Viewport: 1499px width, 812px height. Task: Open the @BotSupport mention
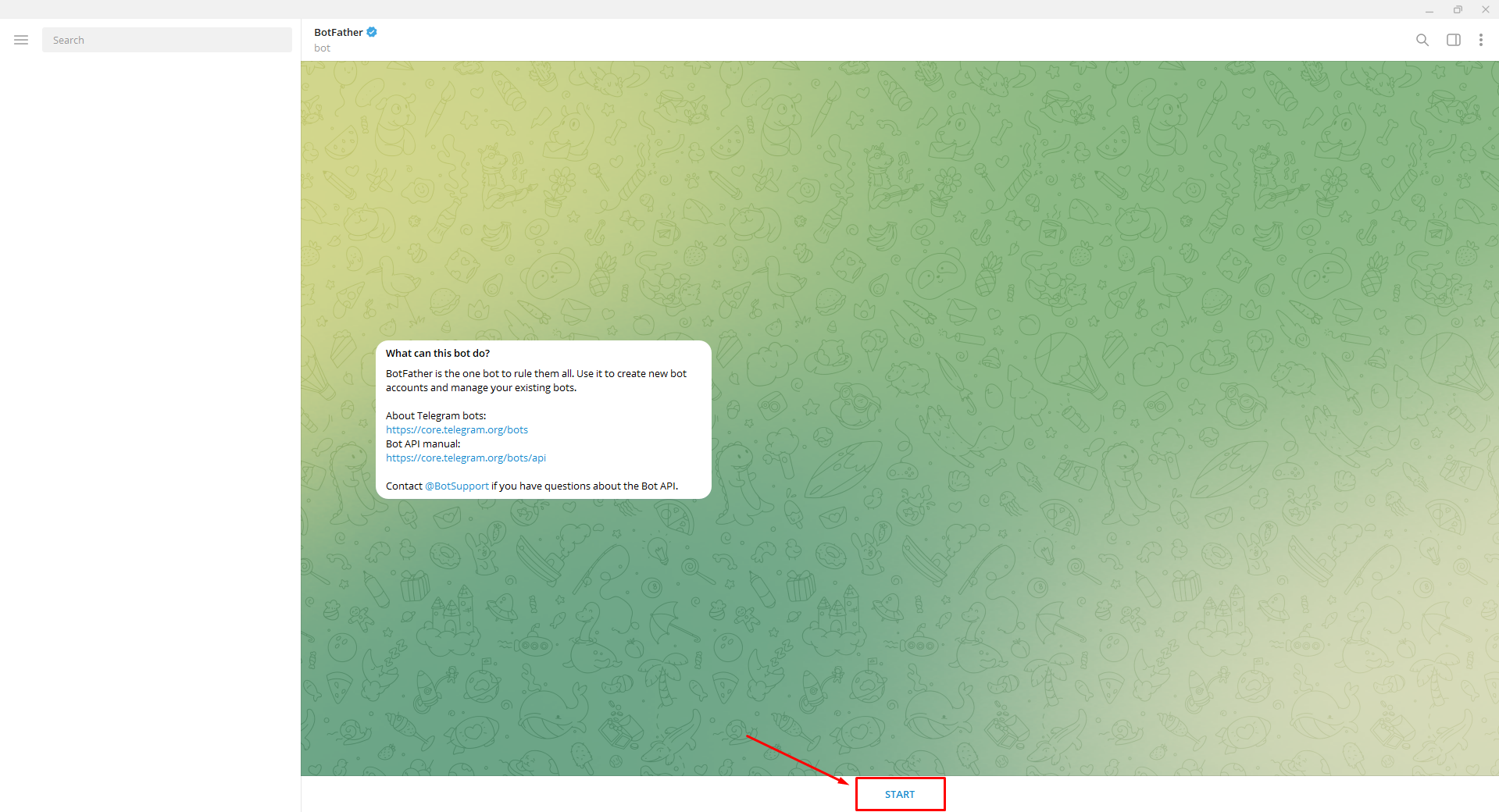(x=457, y=486)
